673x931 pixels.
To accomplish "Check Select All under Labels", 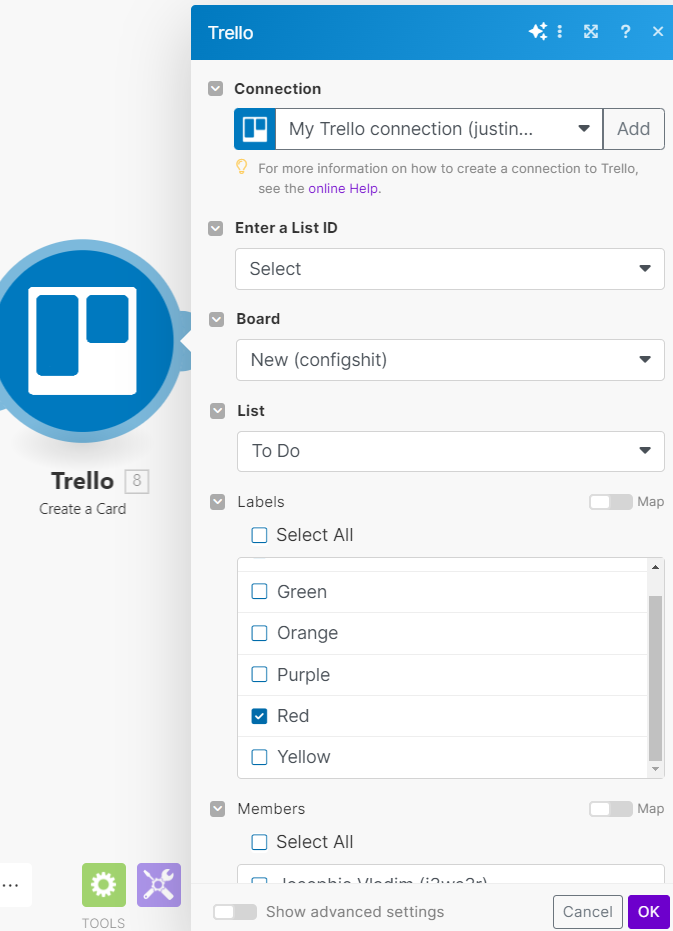I will (x=260, y=536).
